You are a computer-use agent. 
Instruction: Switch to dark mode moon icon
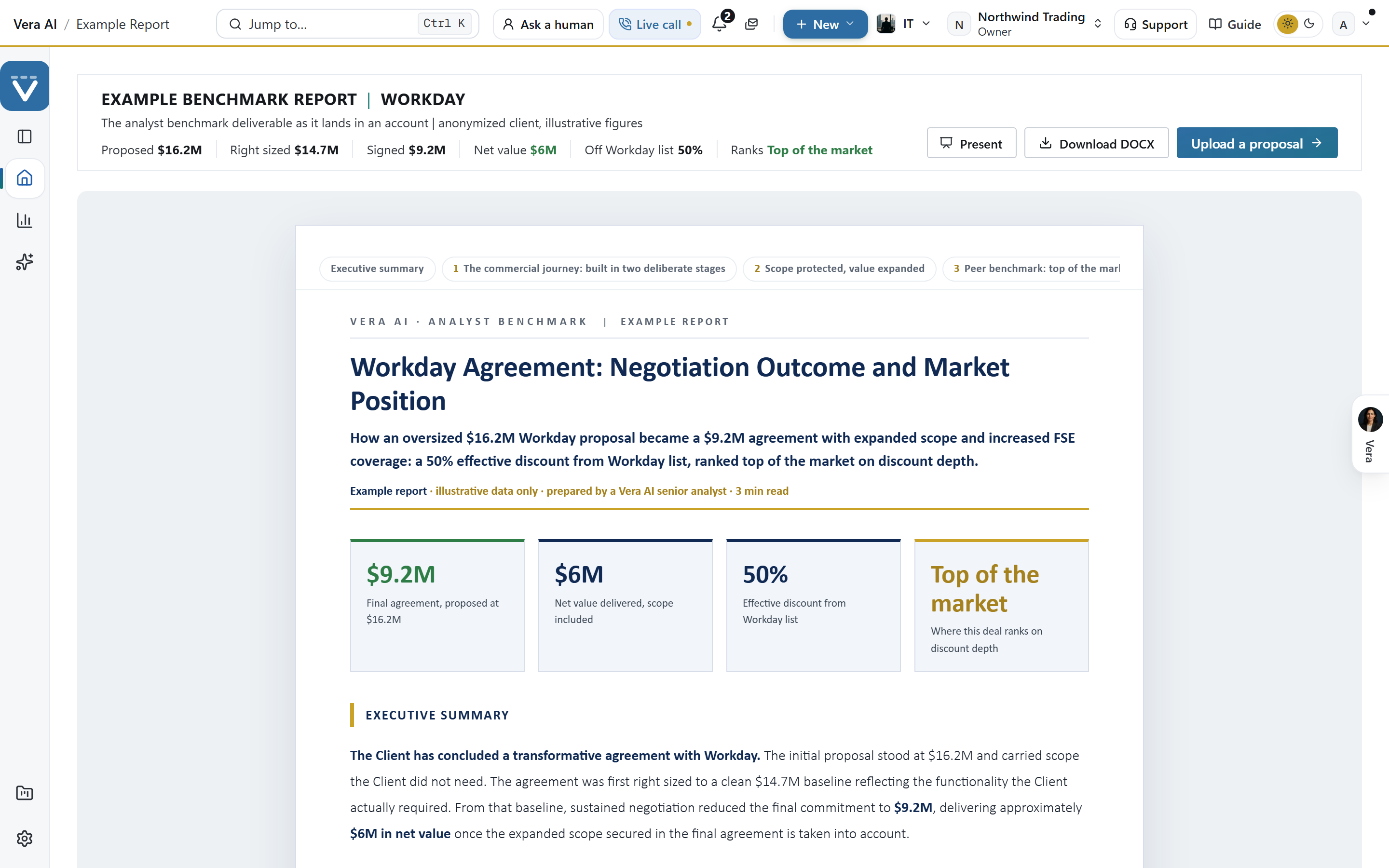(1309, 24)
